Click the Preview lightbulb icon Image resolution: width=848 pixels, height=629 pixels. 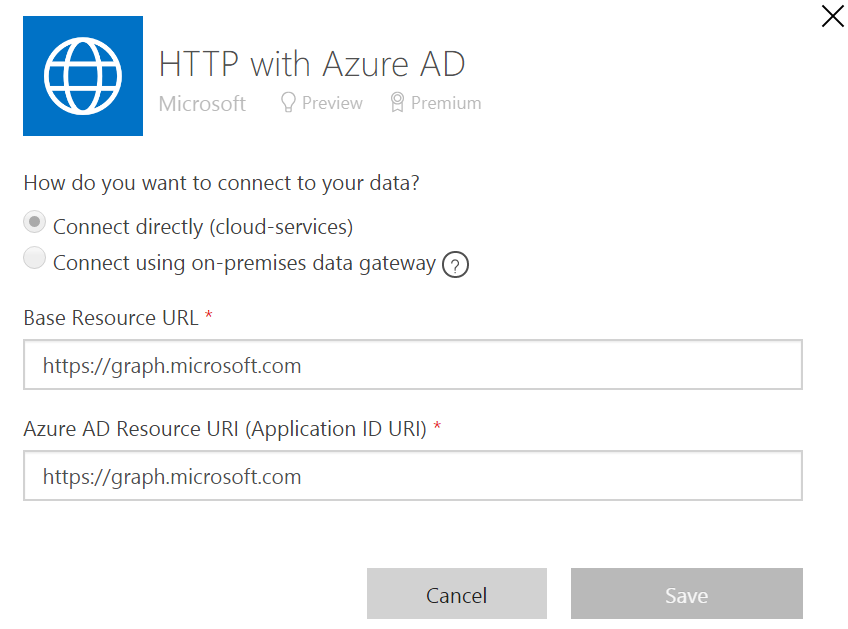point(288,102)
